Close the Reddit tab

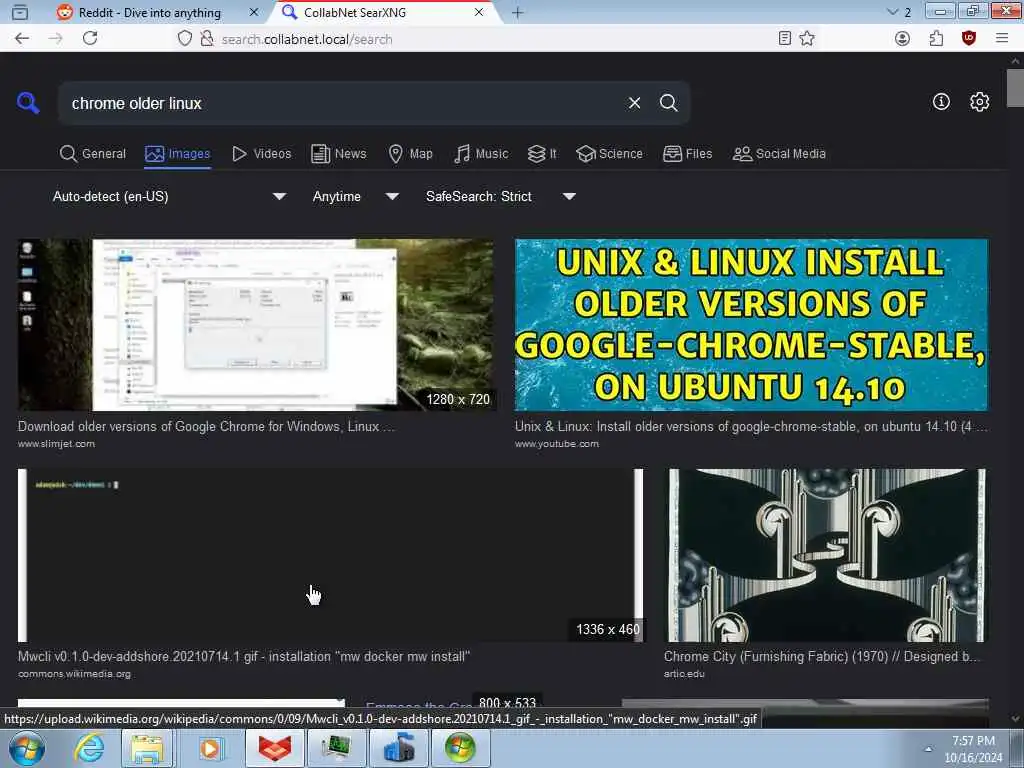pyautogui.click(x=254, y=12)
